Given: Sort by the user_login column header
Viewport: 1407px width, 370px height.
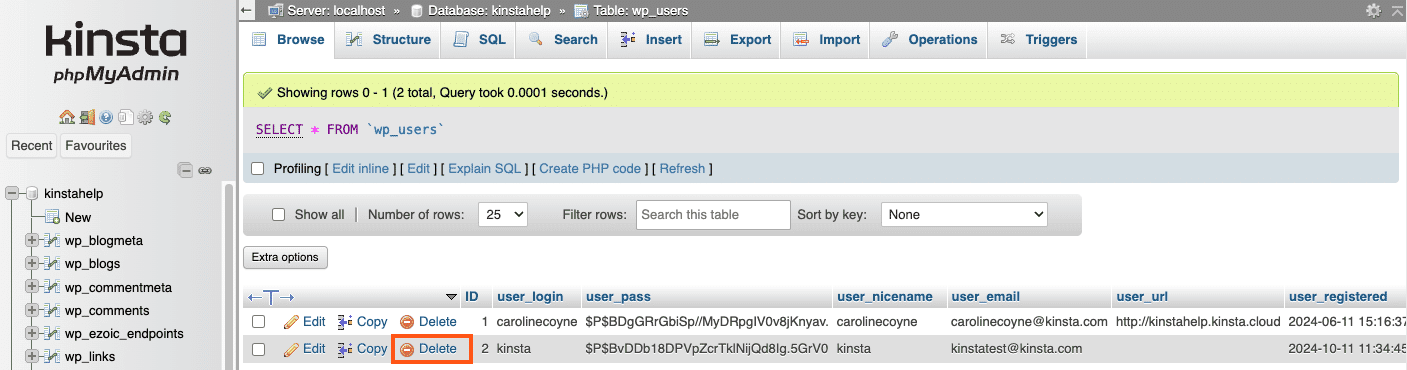Looking at the screenshot, I should point(530,297).
